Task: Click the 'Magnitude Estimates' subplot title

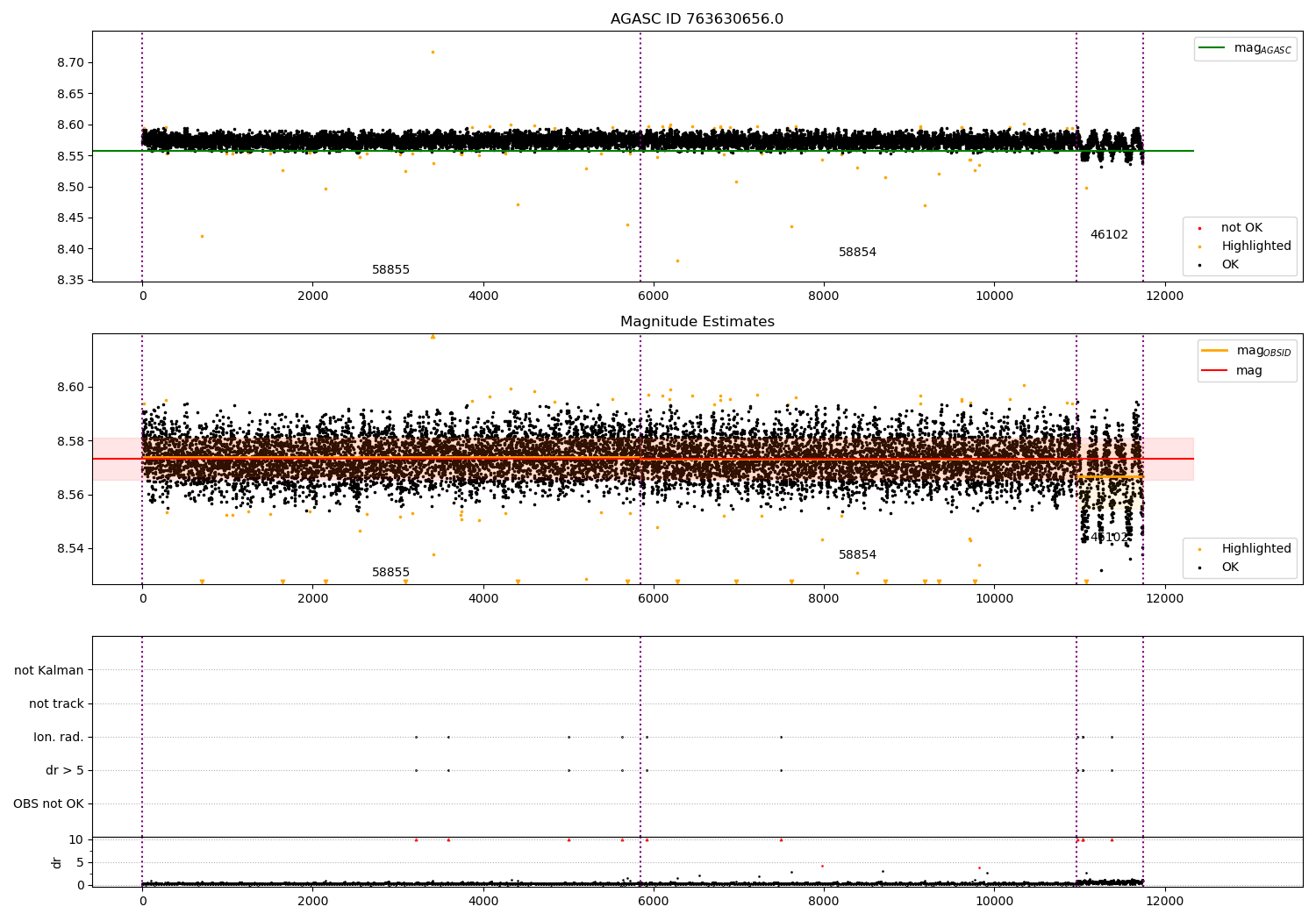Action: (x=697, y=322)
